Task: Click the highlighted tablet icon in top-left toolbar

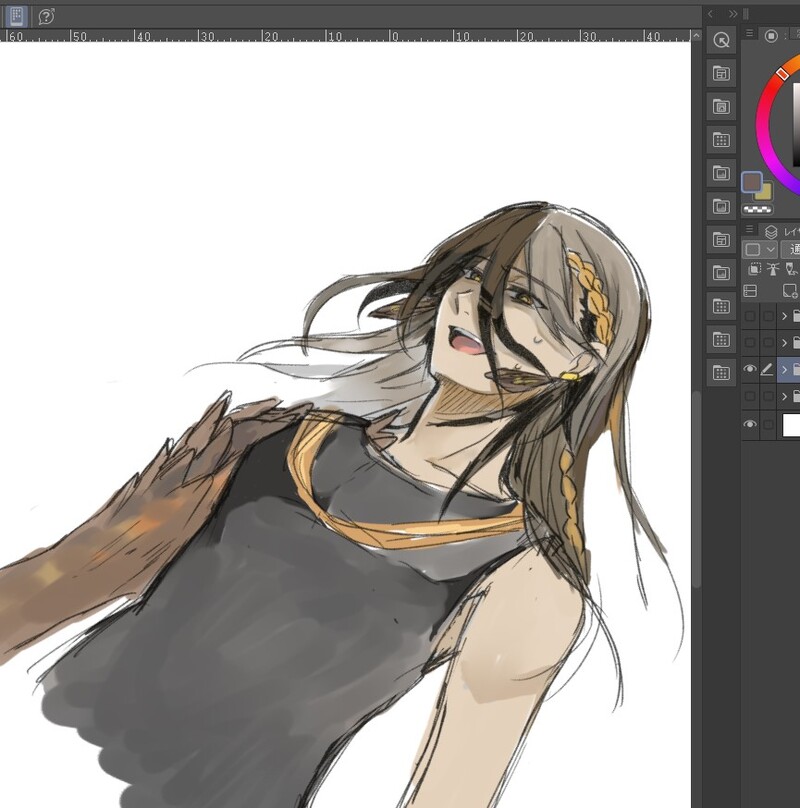Action: [16, 16]
